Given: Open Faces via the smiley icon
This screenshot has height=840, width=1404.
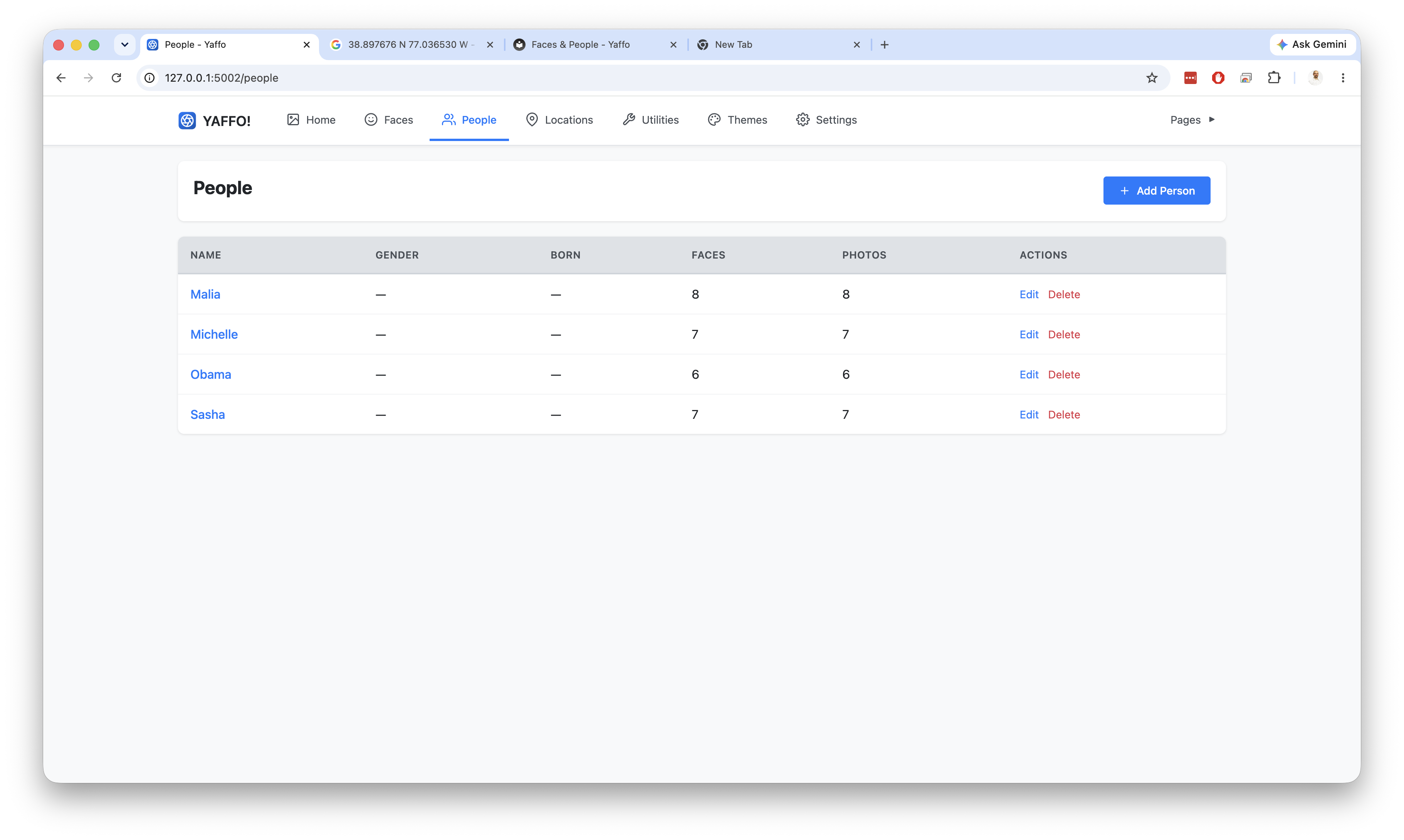Looking at the screenshot, I should click(x=371, y=119).
